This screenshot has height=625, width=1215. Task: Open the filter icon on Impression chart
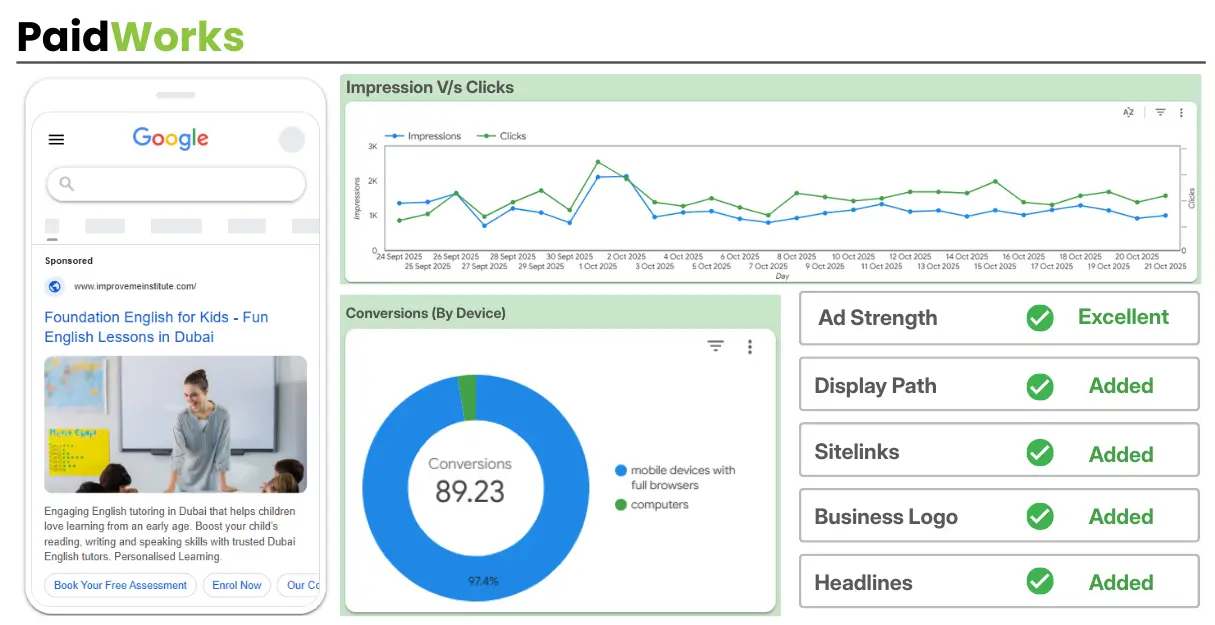1158,112
